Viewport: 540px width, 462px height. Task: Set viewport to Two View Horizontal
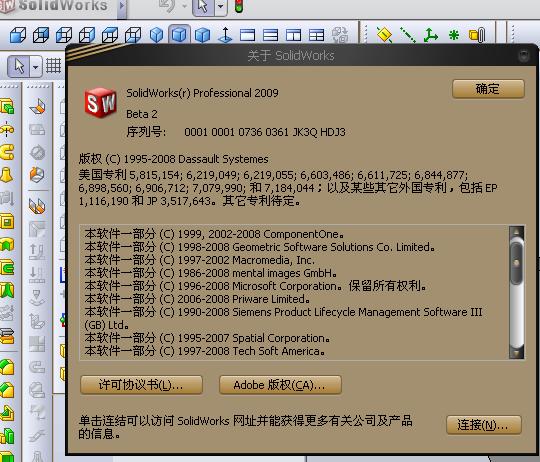[270, 35]
